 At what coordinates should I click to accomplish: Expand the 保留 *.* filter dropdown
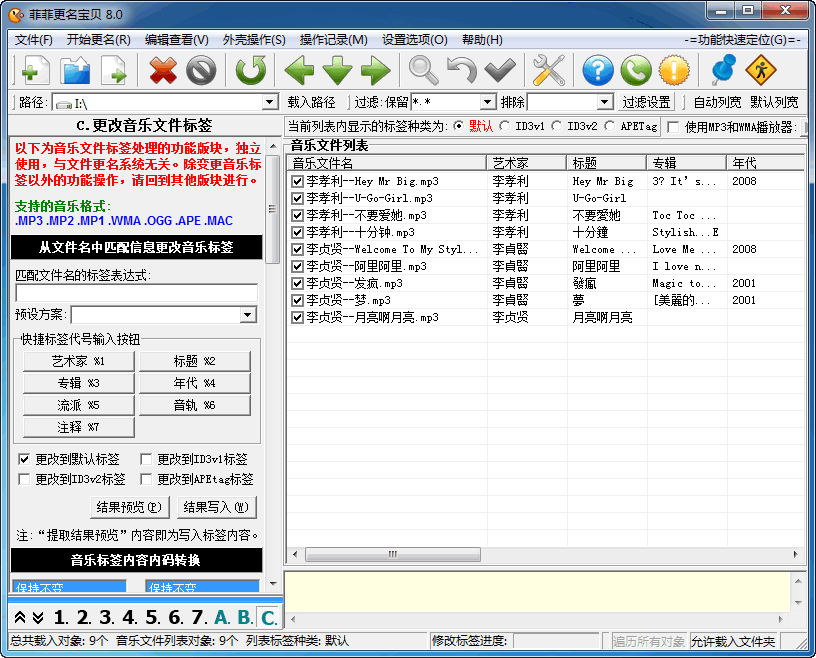tap(488, 102)
